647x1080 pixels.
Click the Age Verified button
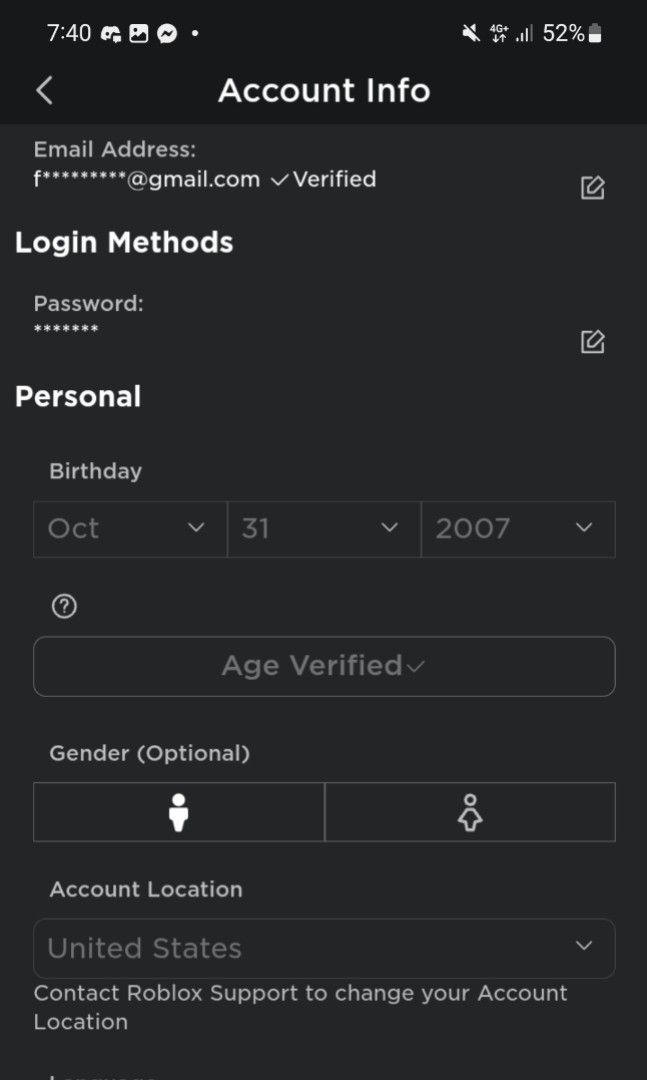pos(323,666)
